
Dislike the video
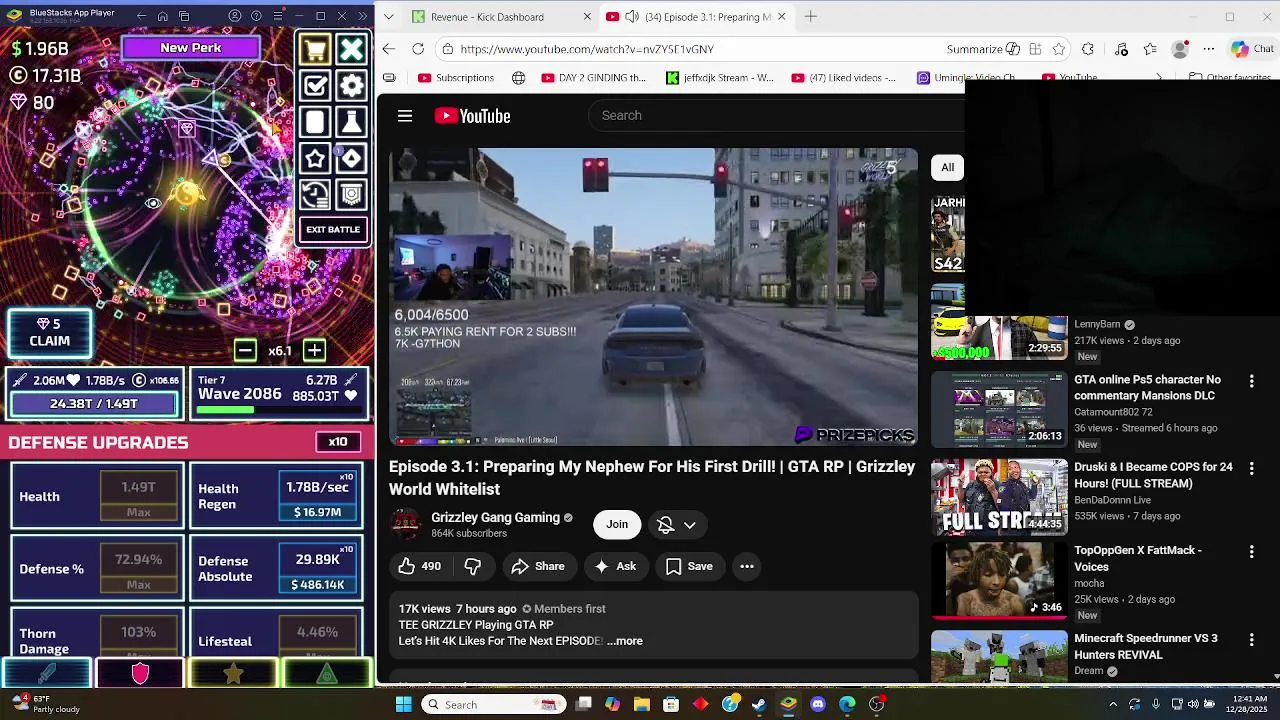[x=473, y=566]
